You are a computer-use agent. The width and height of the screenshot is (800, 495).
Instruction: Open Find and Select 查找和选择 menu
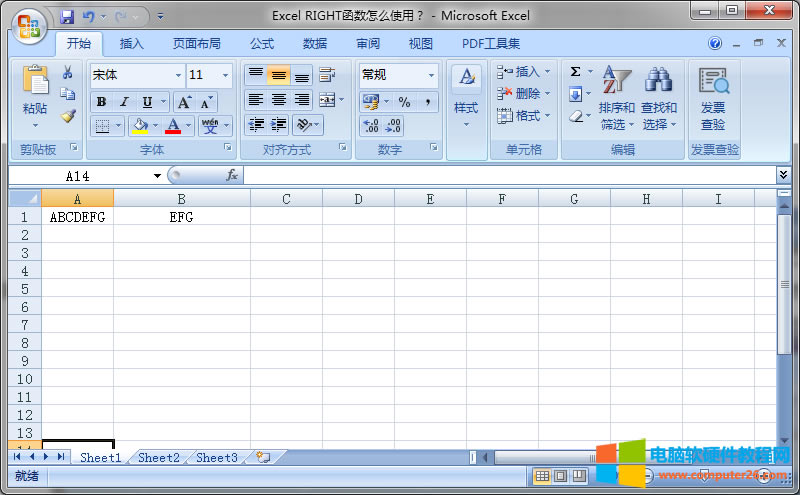click(659, 98)
